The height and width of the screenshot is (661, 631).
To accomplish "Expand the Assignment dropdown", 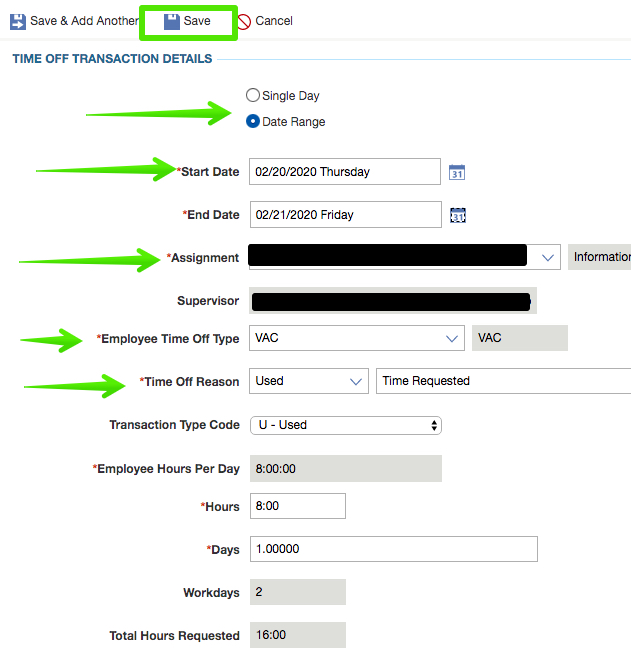I will 548,258.
